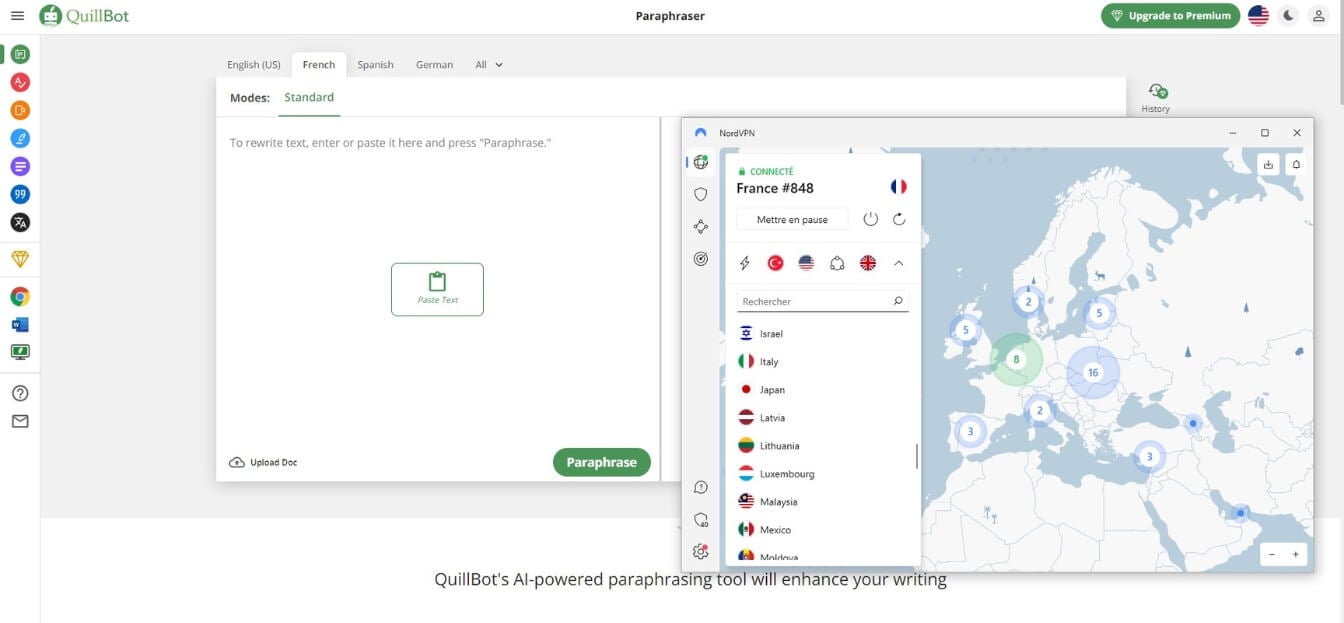
Task: Open the Help question mark icon
Action: pyautogui.click(x=20, y=393)
